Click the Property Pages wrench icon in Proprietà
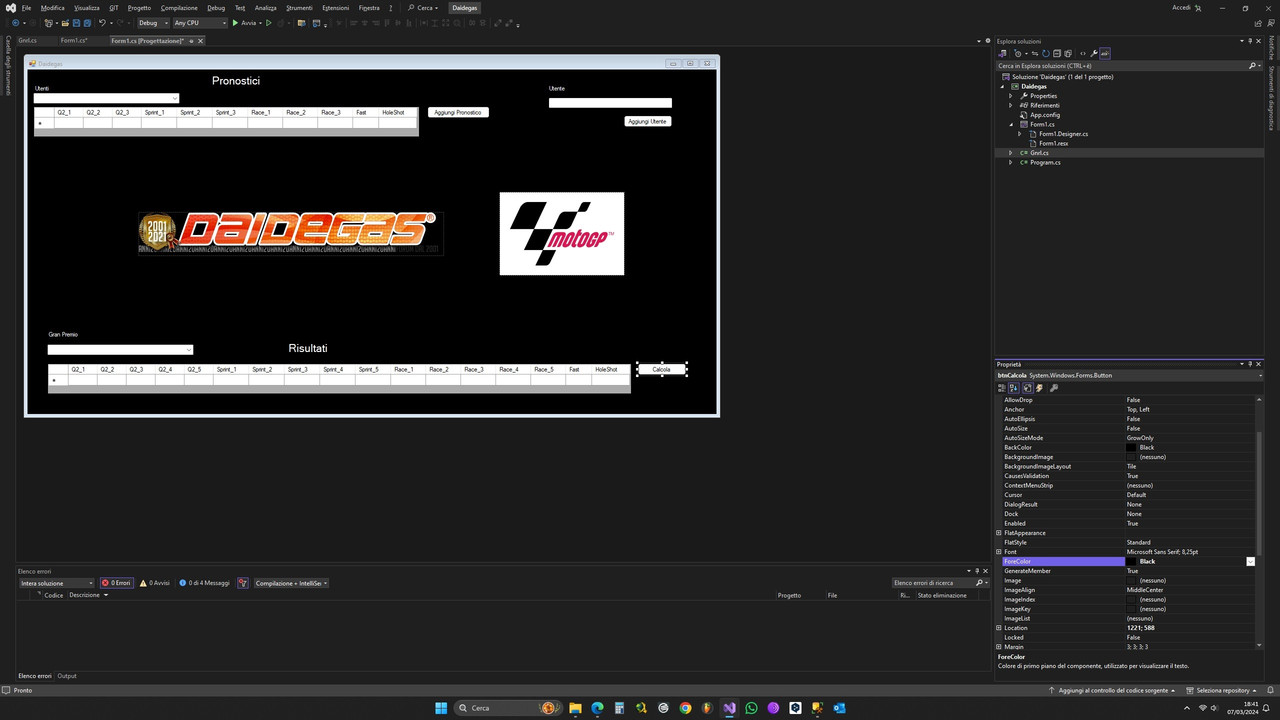This screenshot has height=720, width=1280. pyautogui.click(x=1054, y=388)
